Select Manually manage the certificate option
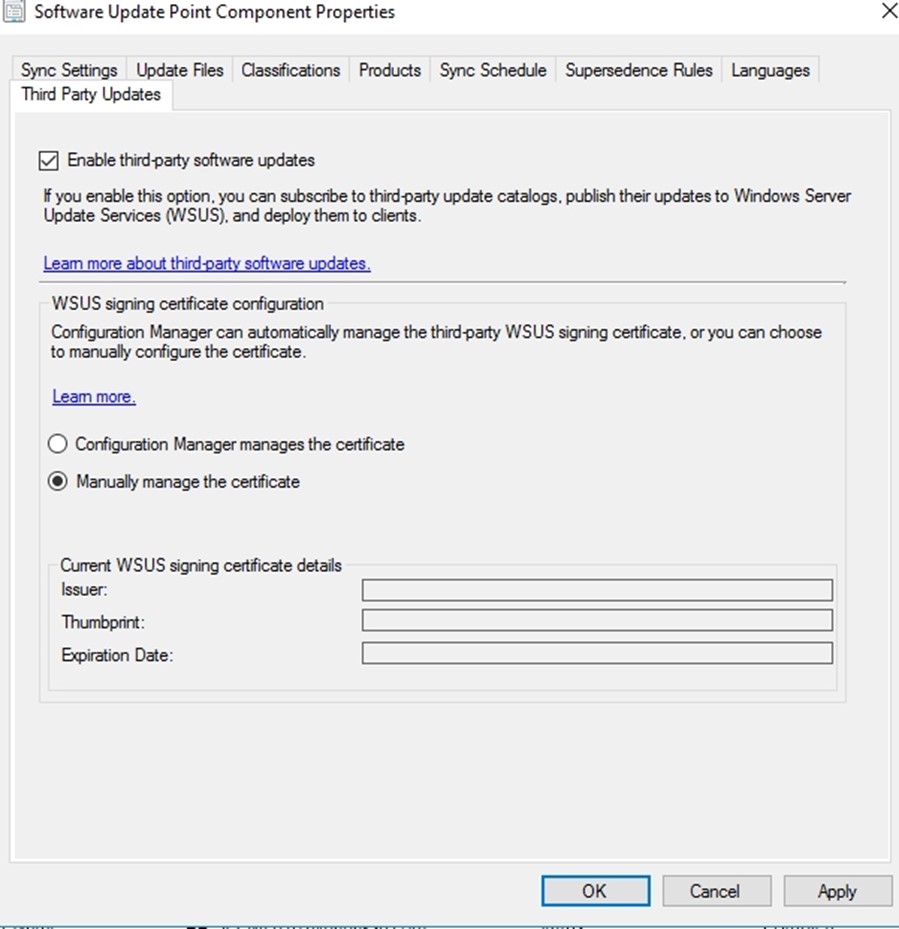Viewport: 899px width, 929px height. click(x=57, y=481)
